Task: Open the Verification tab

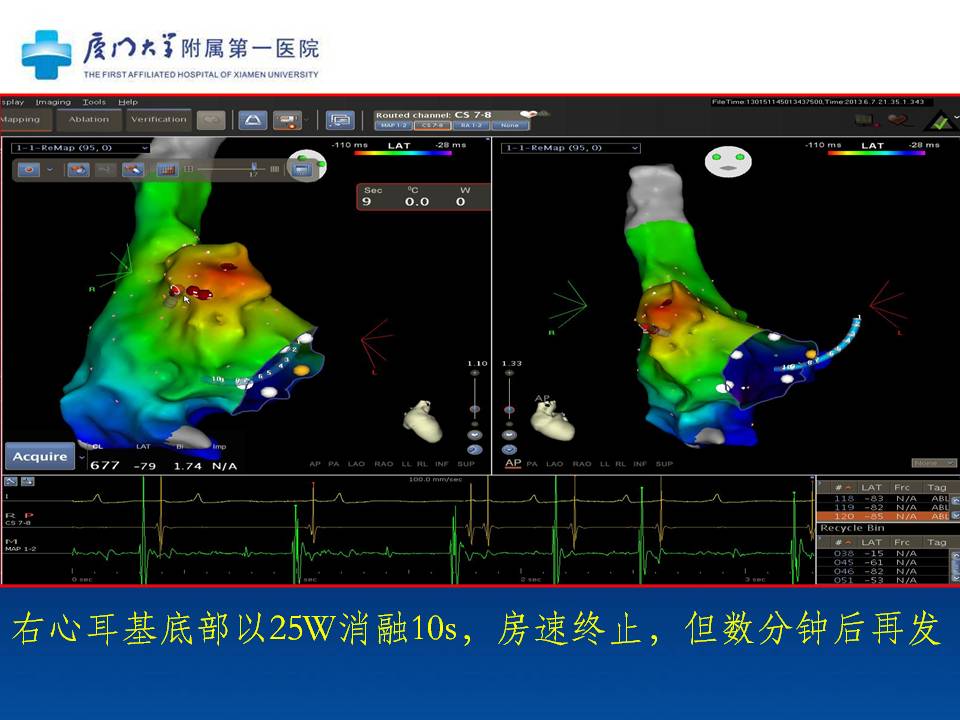Action: [x=158, y=120]
